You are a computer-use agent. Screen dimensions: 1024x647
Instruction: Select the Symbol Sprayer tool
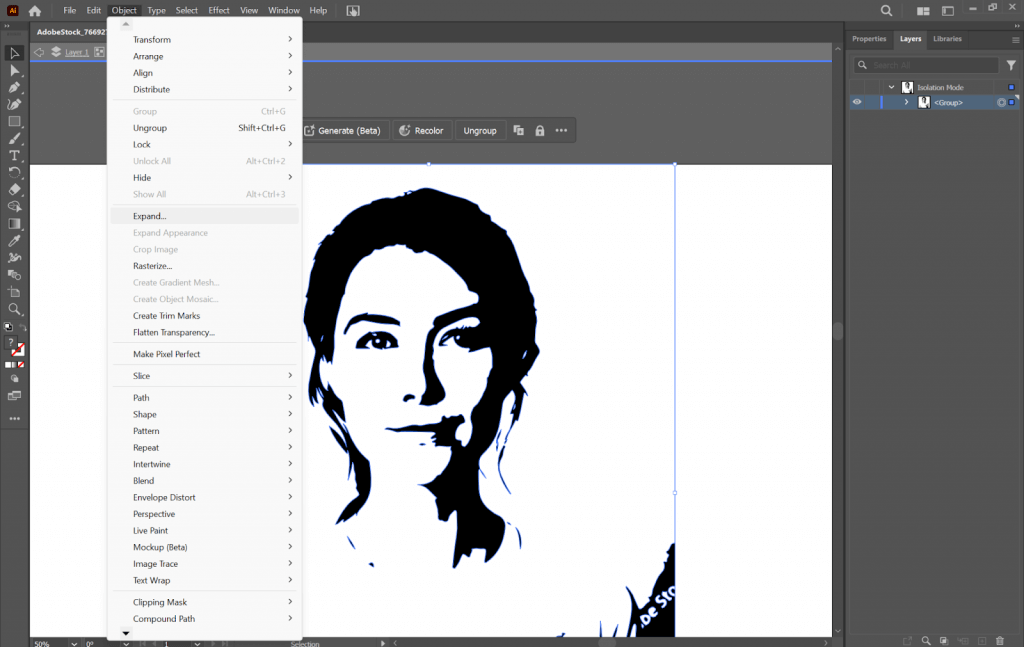coord(14,258)
